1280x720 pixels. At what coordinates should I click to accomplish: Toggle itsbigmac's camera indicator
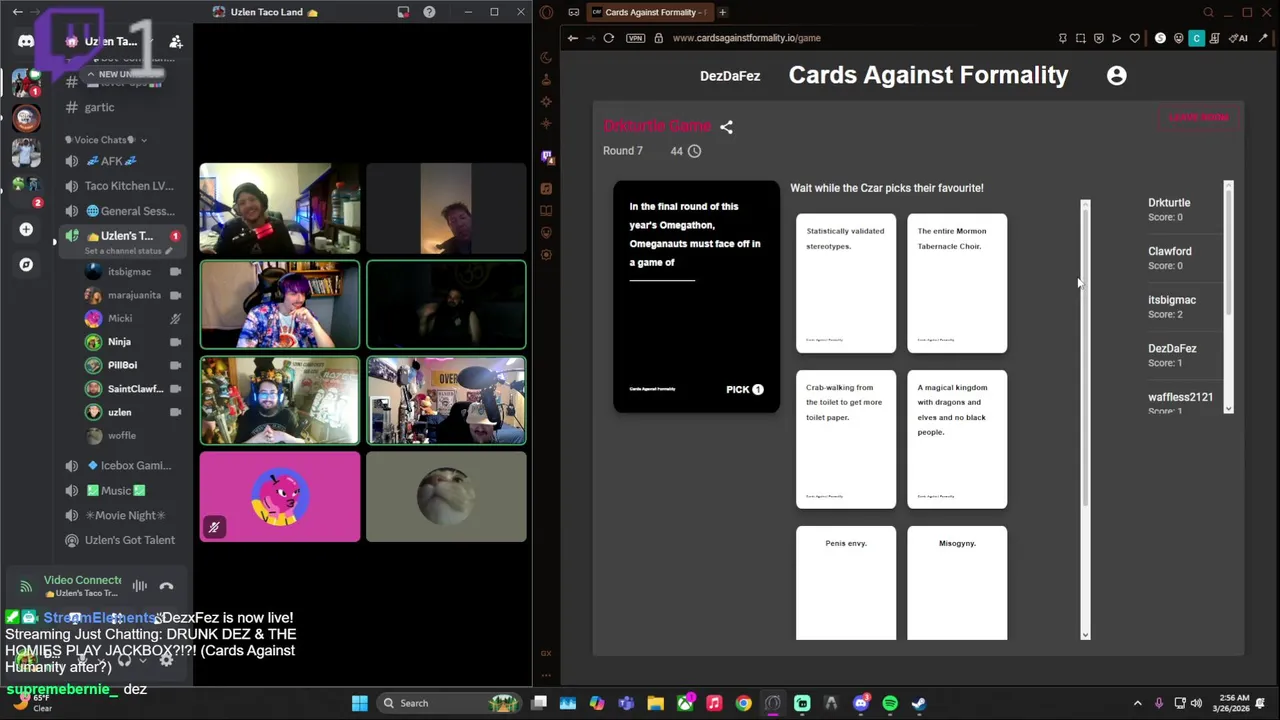176,272
